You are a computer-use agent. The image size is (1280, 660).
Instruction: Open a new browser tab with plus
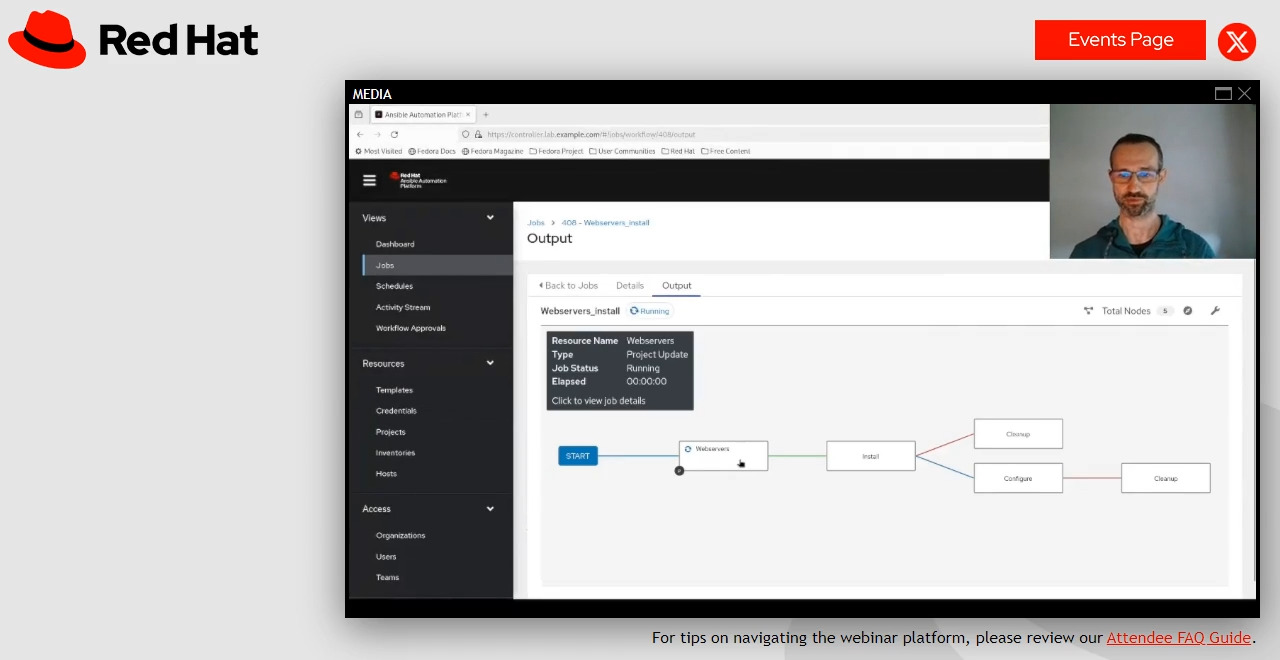[486, 115]
